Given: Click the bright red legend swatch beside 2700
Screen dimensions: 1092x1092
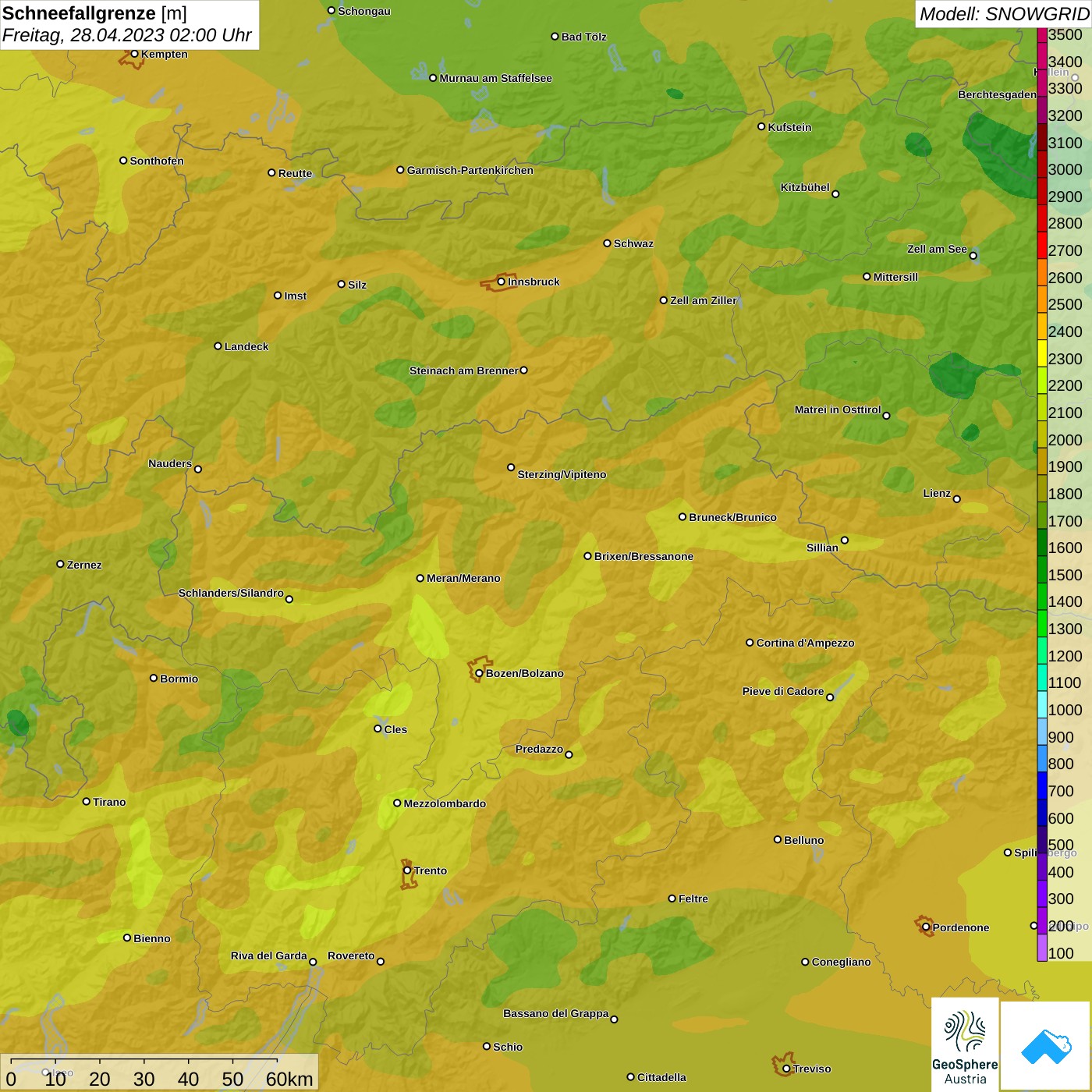Looking at the screenshot, I should pyautogui.click(x=1042, y=246).
